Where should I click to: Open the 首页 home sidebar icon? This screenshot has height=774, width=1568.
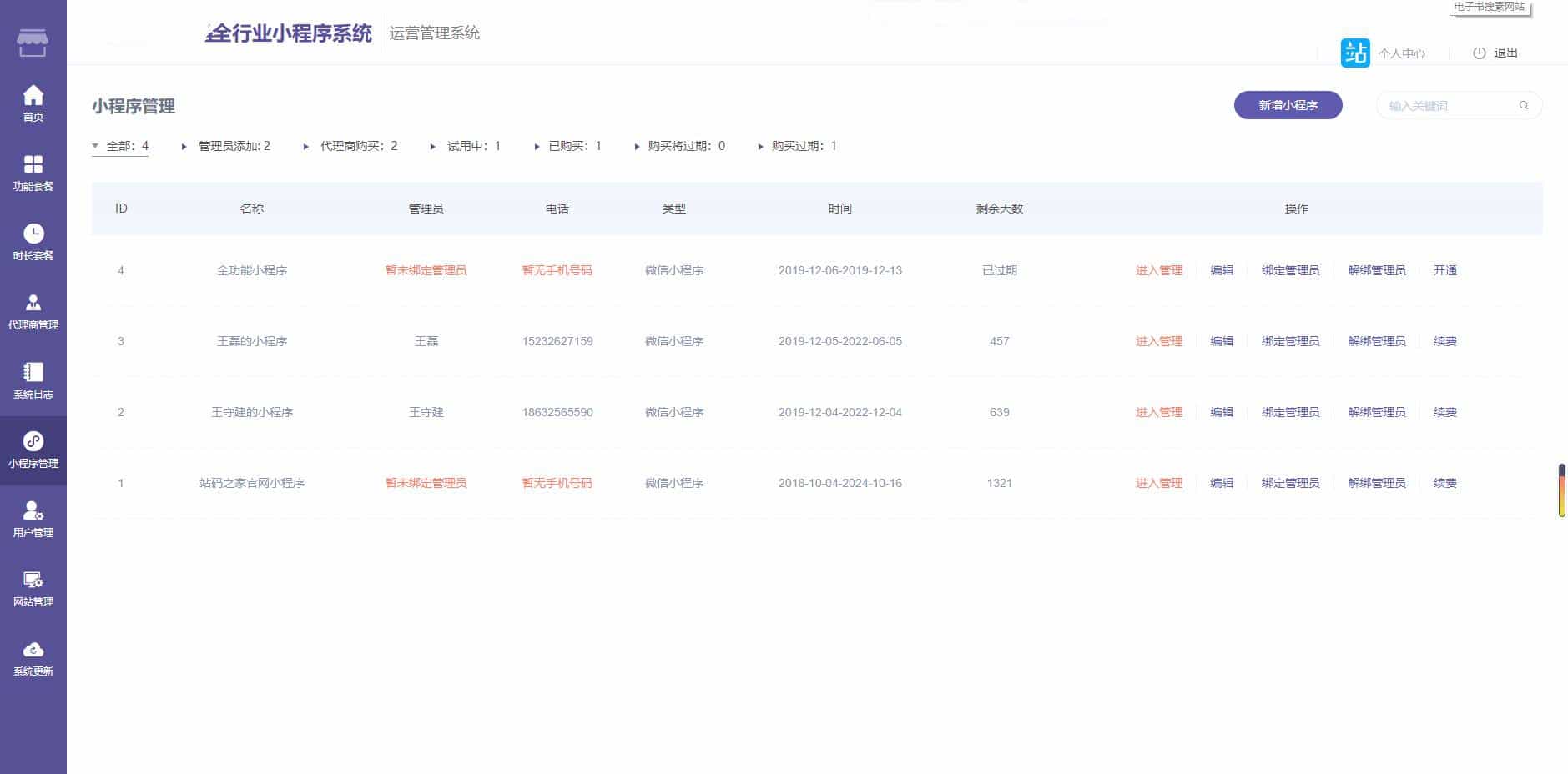[x=33, y=102]
